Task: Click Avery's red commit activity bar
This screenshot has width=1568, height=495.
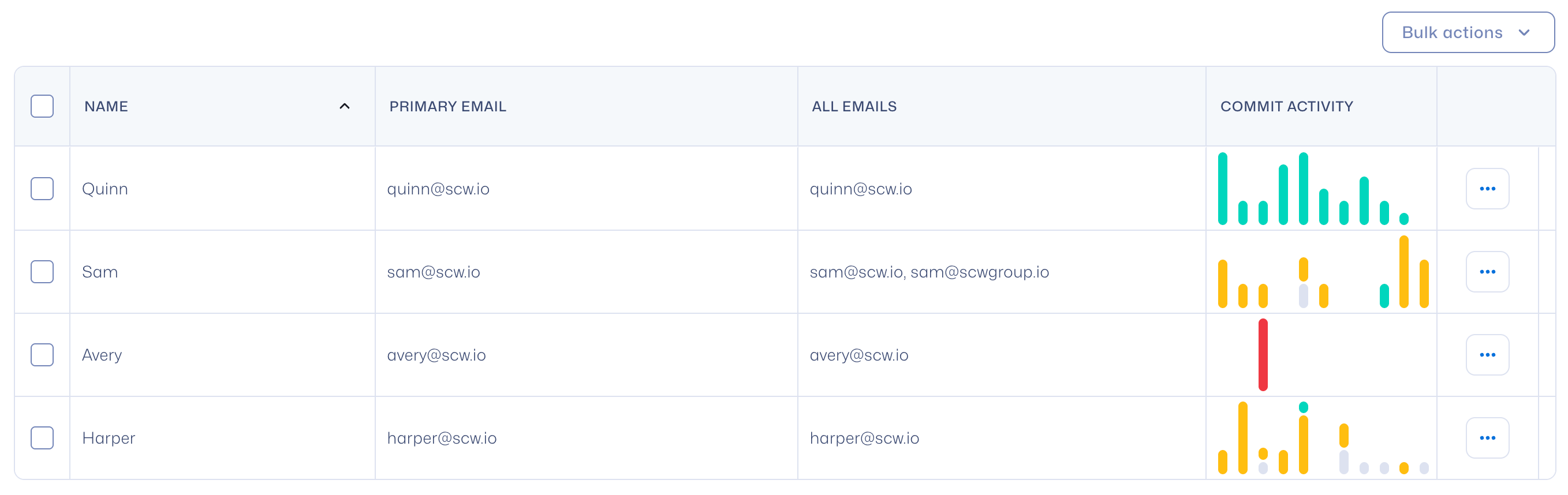Action: click(x=1263, y=355)
